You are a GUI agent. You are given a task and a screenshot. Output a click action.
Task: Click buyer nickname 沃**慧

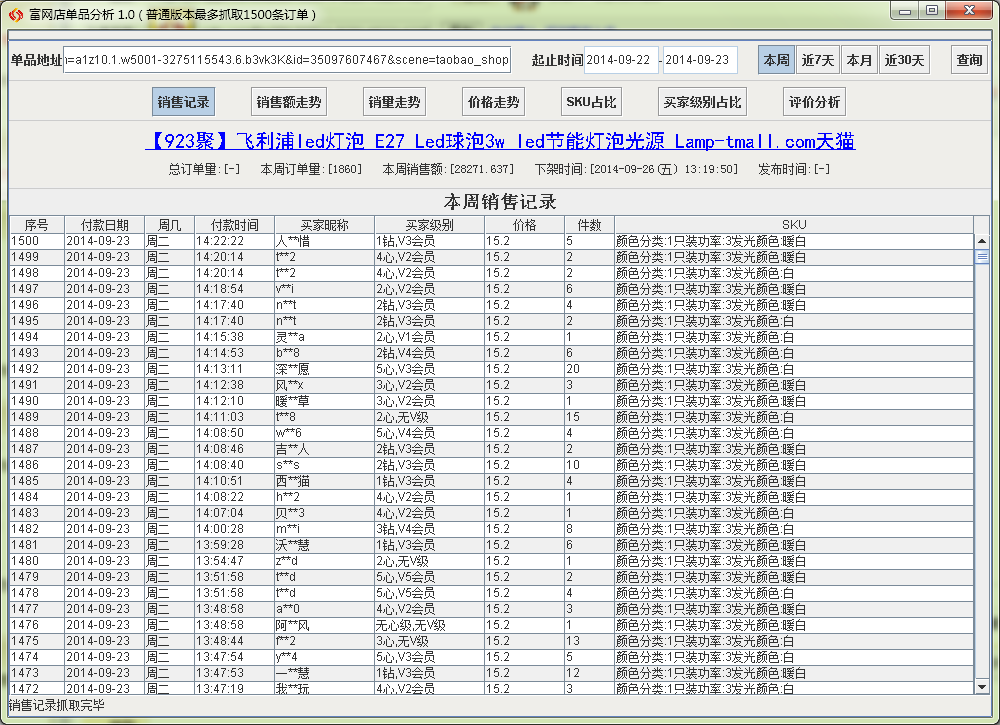pyautogui.click(x=324, y=545)
